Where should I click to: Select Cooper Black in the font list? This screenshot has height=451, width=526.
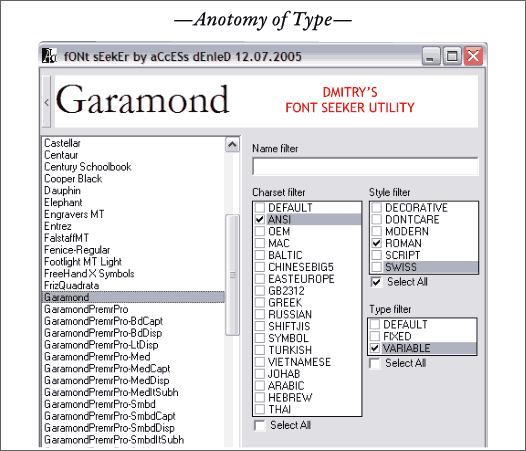pos(73,179)
